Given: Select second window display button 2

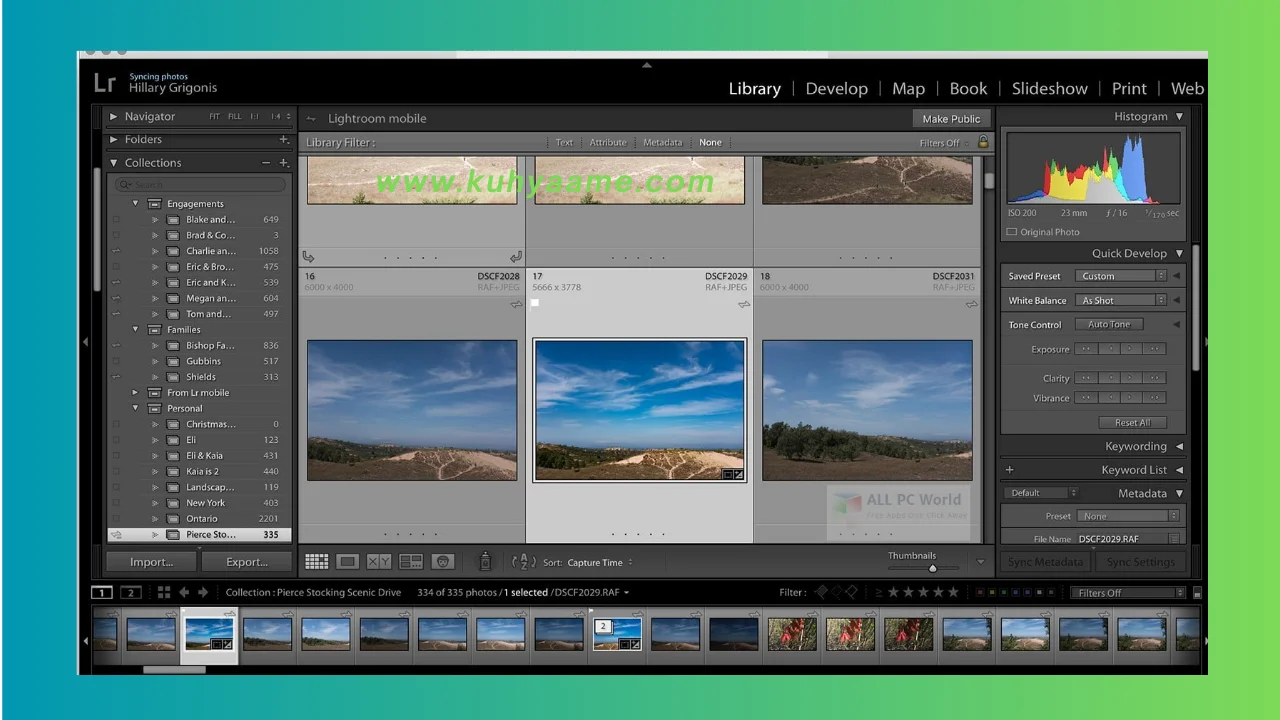Looking at the screenshot, I should tap(131, 593).
